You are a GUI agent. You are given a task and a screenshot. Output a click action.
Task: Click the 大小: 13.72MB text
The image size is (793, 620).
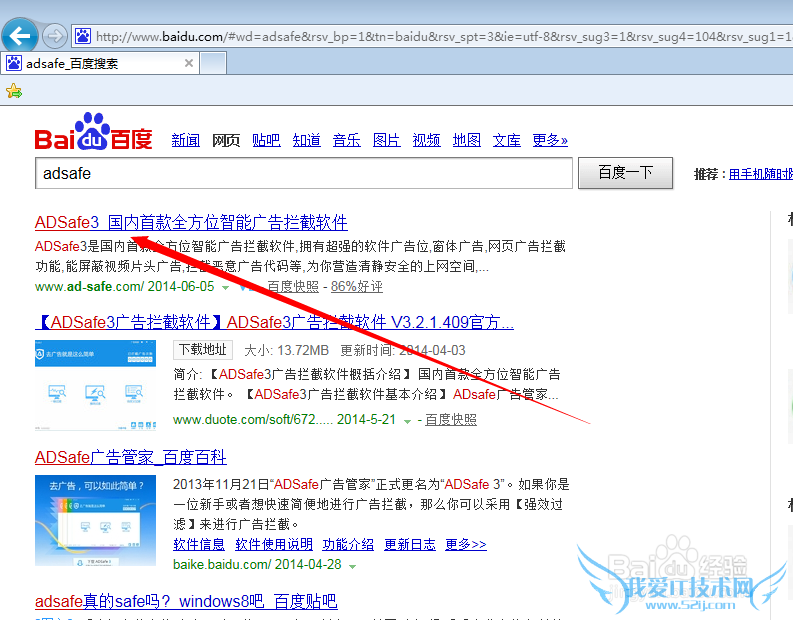(x=287, y=350)
